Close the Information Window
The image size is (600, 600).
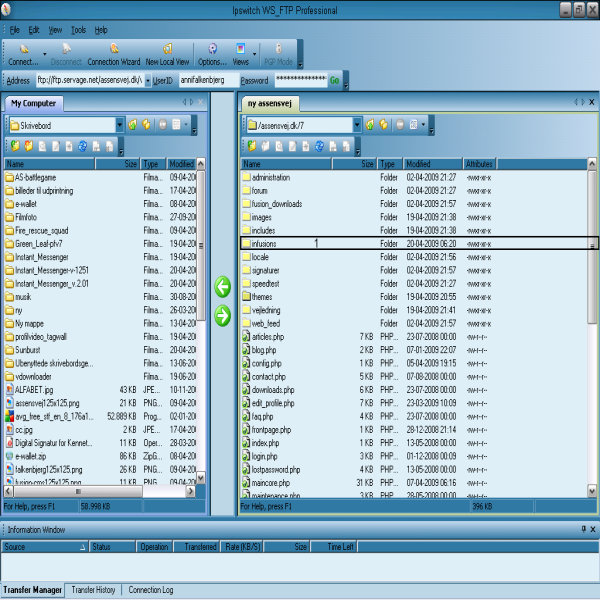(593, 529)
